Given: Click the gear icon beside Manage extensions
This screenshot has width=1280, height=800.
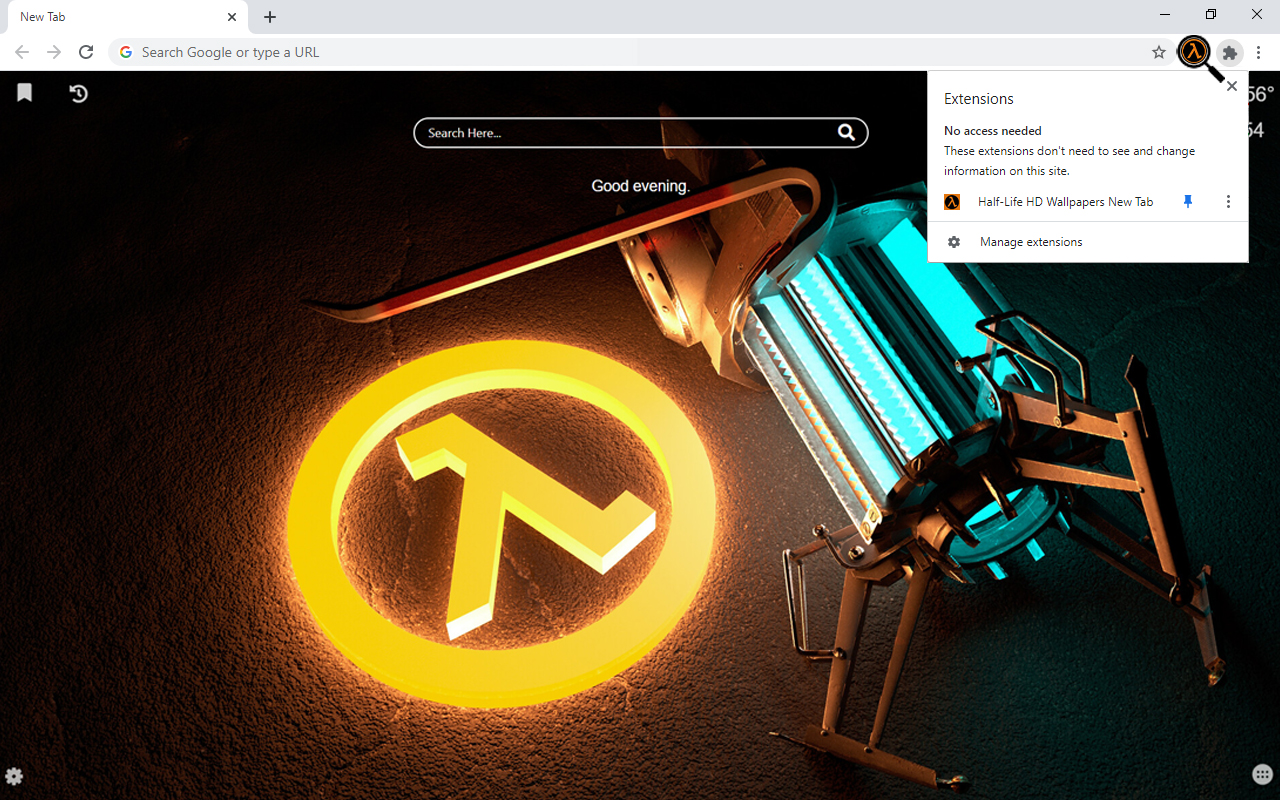Looking at the screenshot, I should [x=954, y=242].
